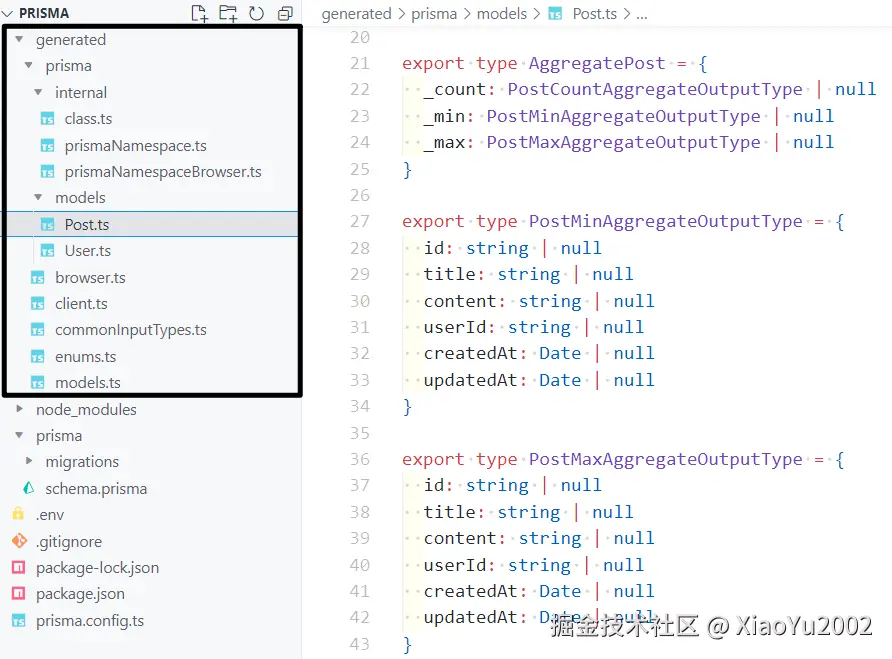
Task: Collapse all folders using the collapse icon
Action: pos(285,13)
